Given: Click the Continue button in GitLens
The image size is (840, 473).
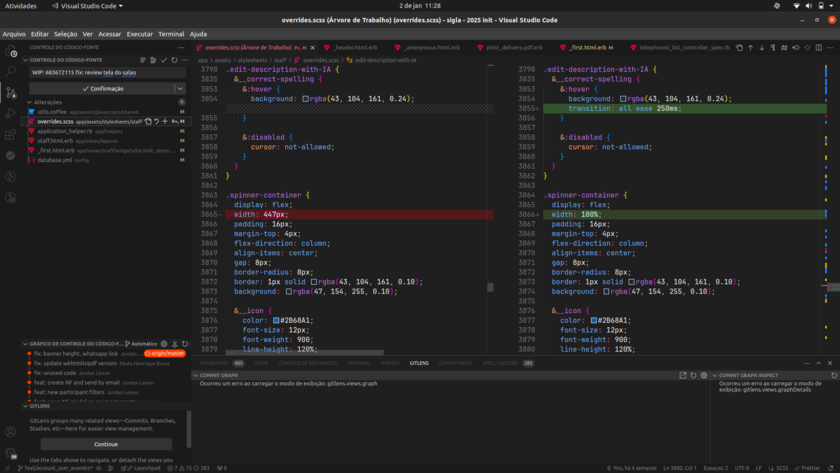Looking at the screenshot, I should tap(106, 444).
